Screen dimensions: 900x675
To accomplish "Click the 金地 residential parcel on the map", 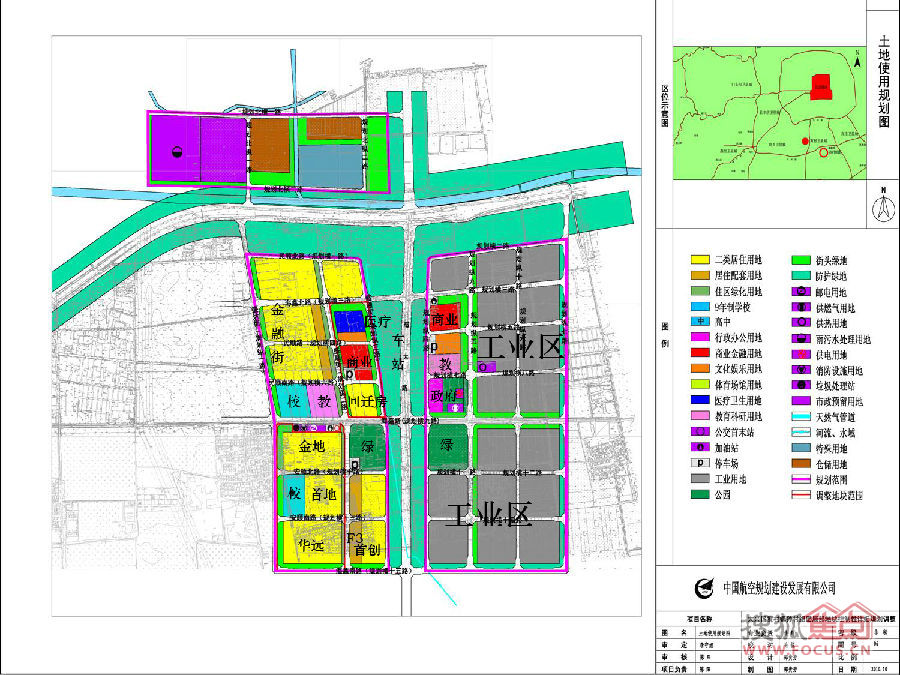I will [305, 446].
